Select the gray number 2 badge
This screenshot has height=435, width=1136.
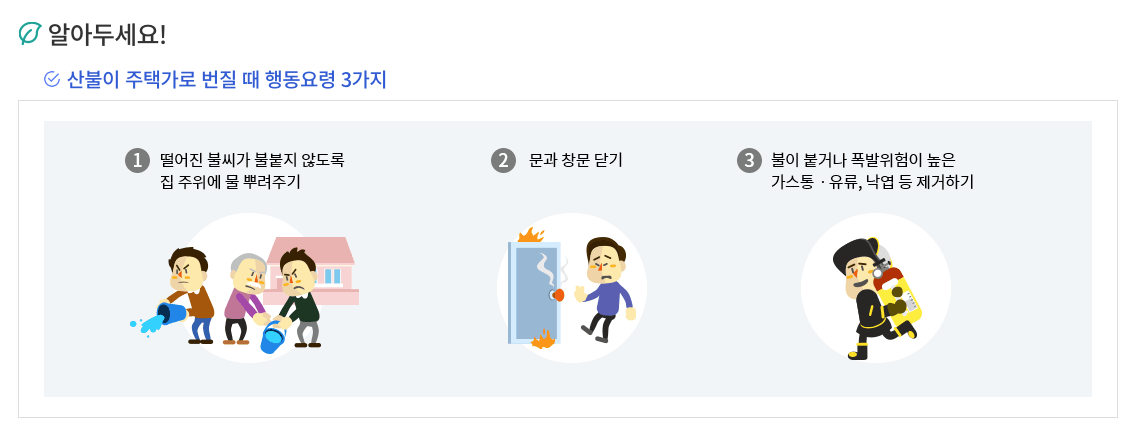[x=503, y=161]
